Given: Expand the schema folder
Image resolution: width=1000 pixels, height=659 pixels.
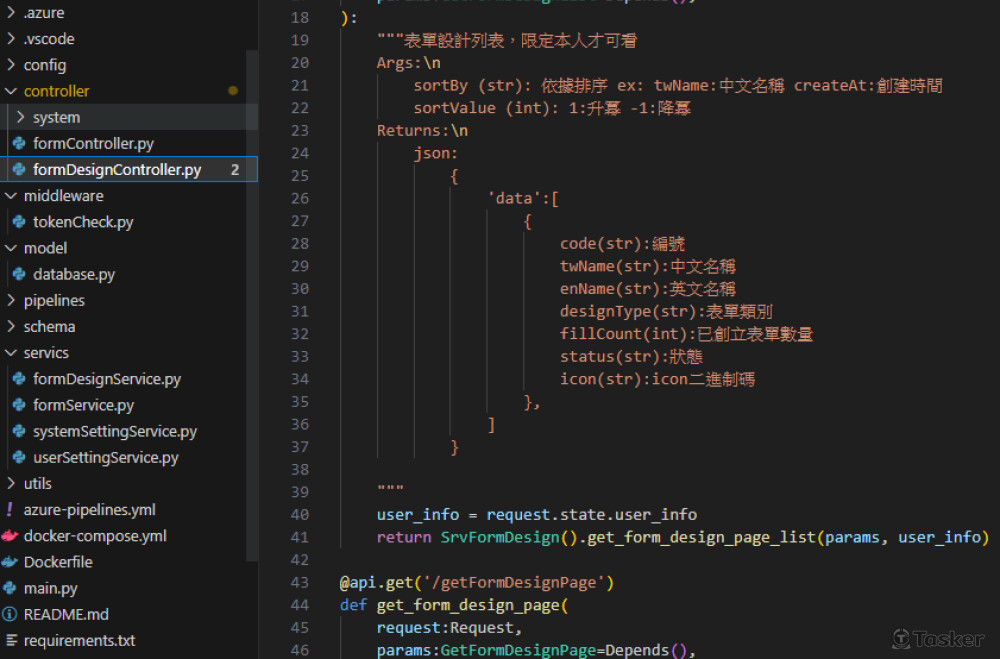Looking at the screenshot, I should [48, 327].
